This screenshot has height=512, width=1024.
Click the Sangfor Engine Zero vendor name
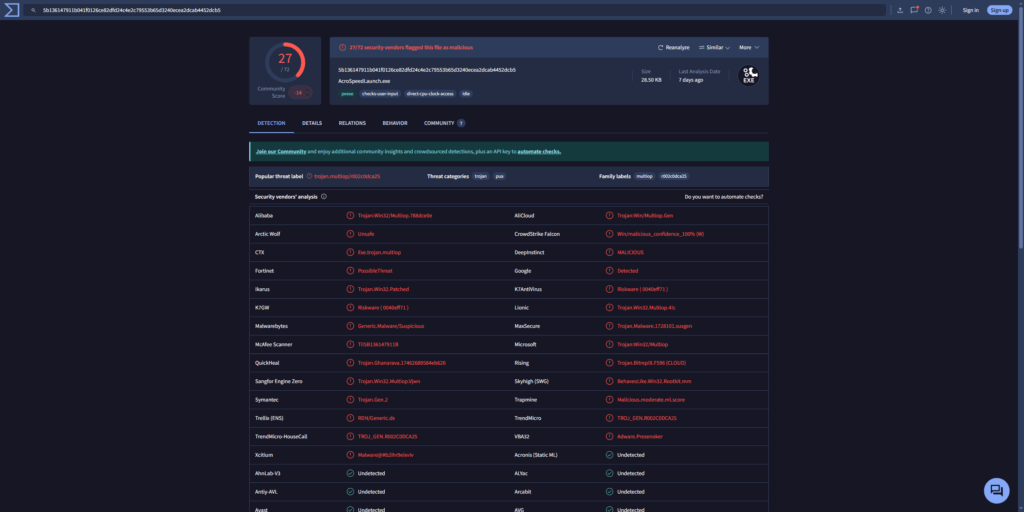[x=279, y=381]
